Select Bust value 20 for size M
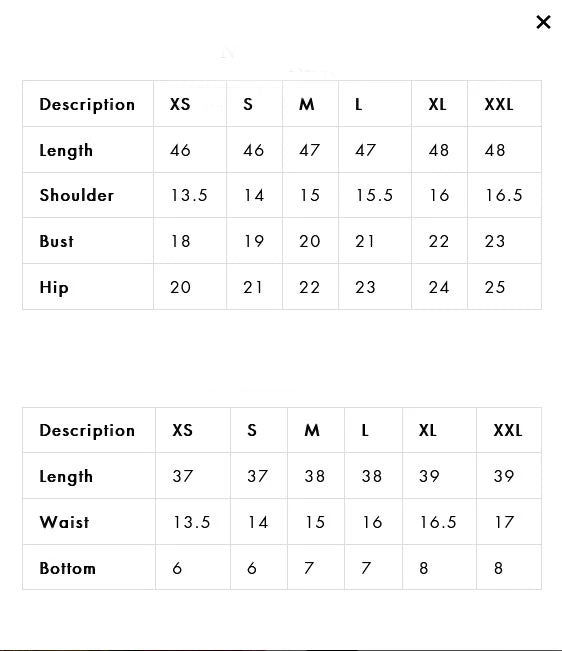 pos(310,241)
